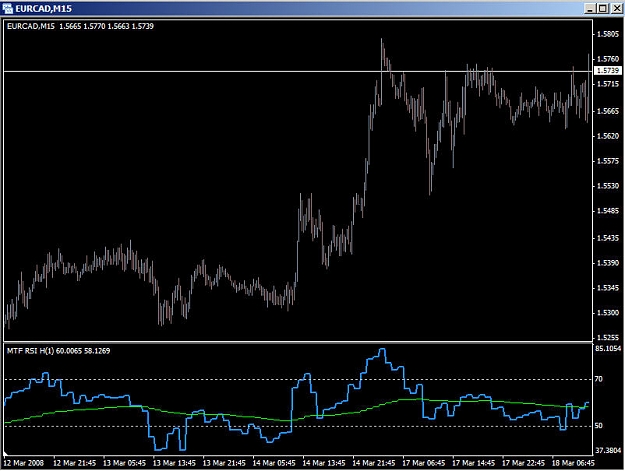
Task: Click the price scale value 1.5390
Action: pos(607,263)
